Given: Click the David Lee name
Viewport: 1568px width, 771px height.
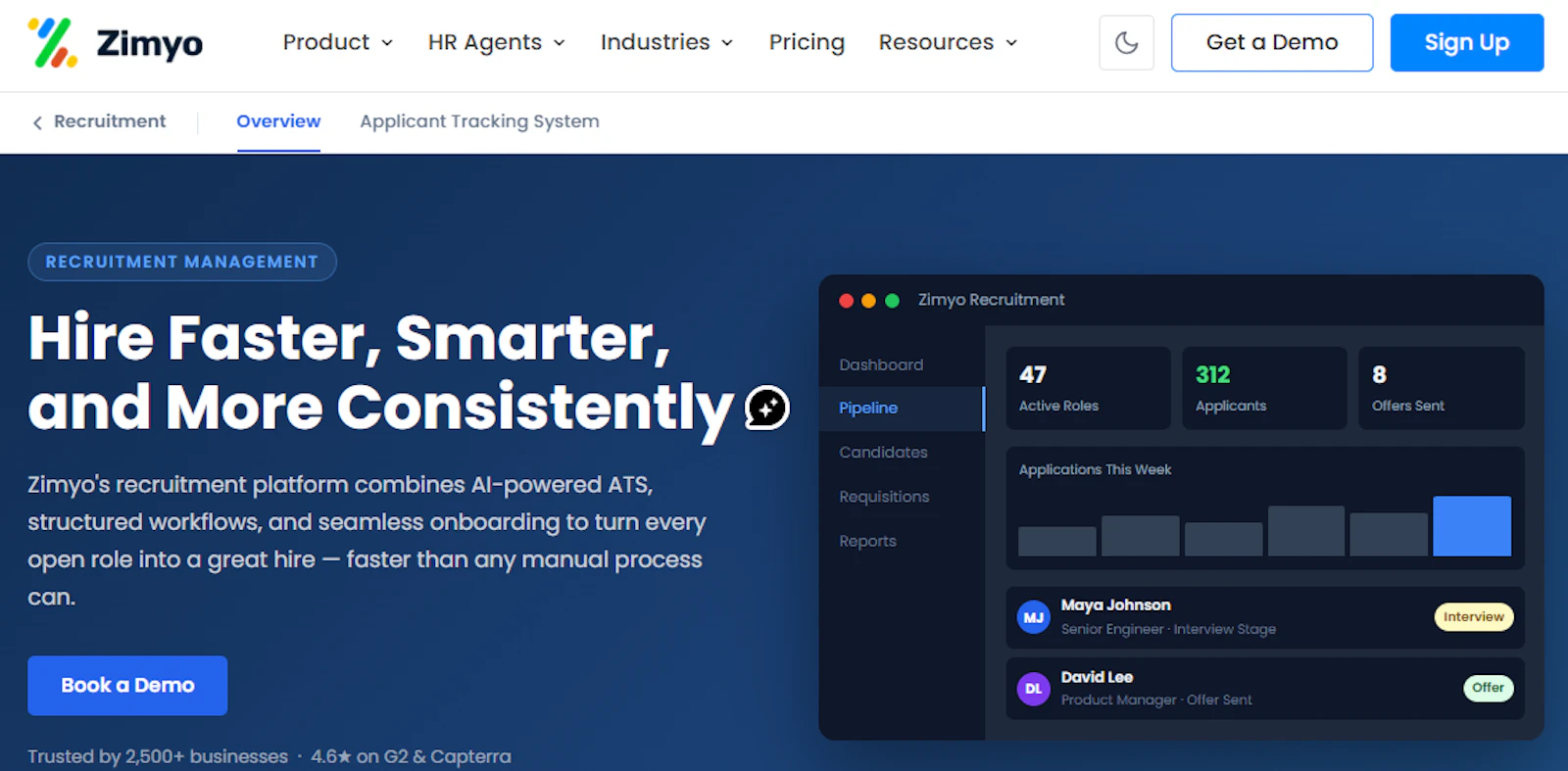Looking at the screenshot, I should 1097,677.
